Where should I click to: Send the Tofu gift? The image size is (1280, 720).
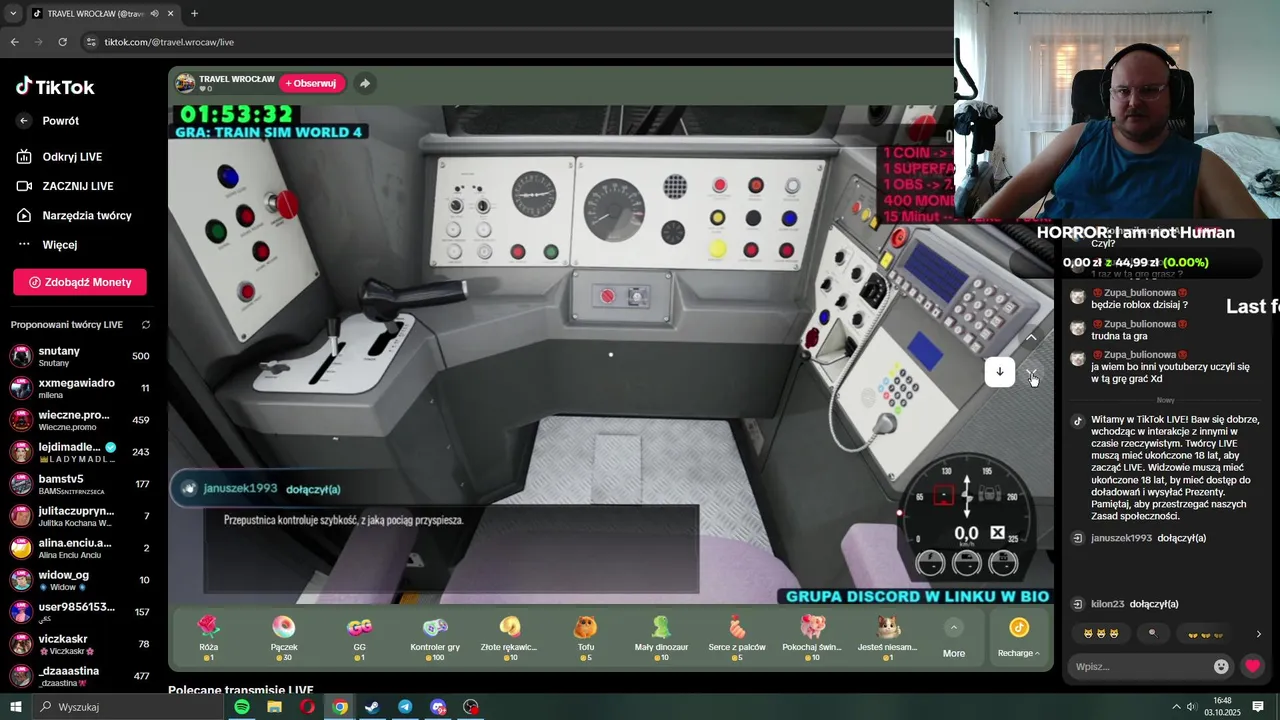[586, 637]
